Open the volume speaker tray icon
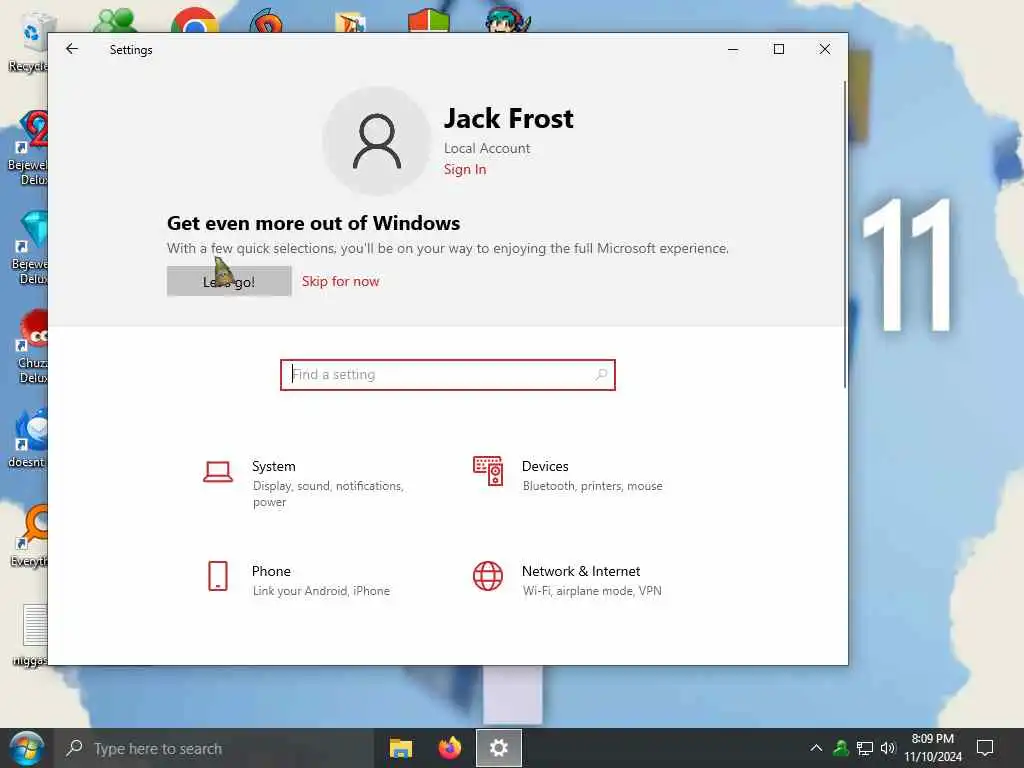The width and height of the screenshot is (1024, 768). (888, 748)
